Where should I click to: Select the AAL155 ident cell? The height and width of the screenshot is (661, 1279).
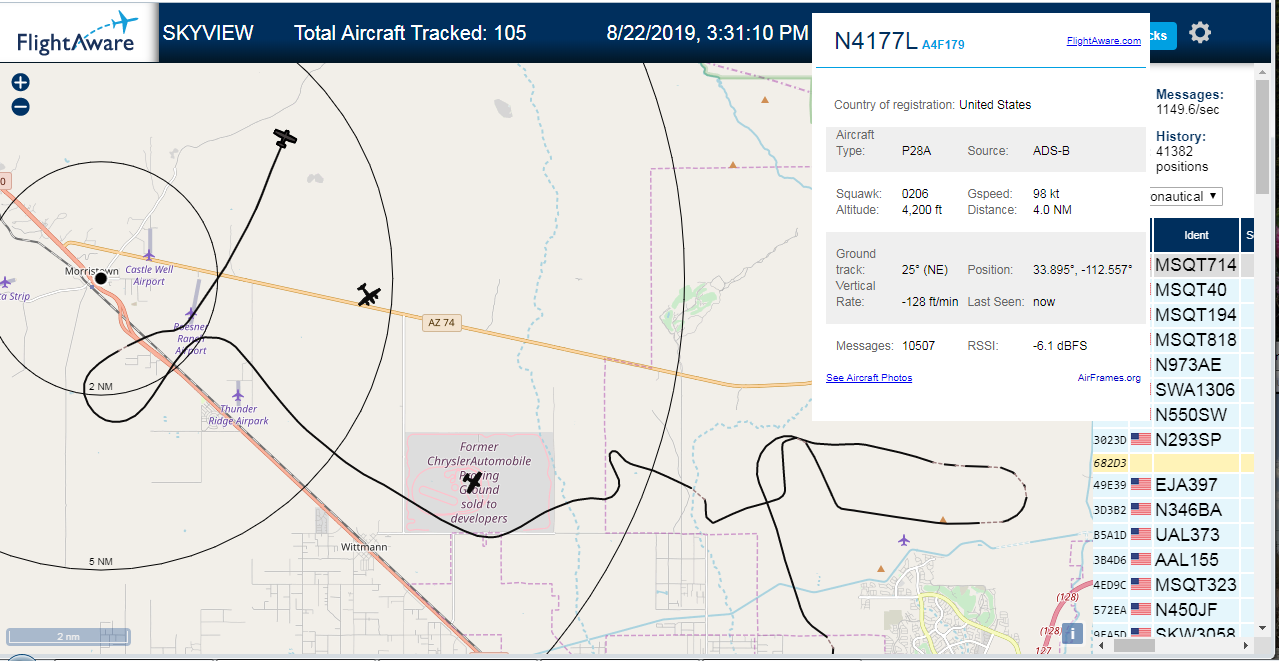coord(1196,560)
